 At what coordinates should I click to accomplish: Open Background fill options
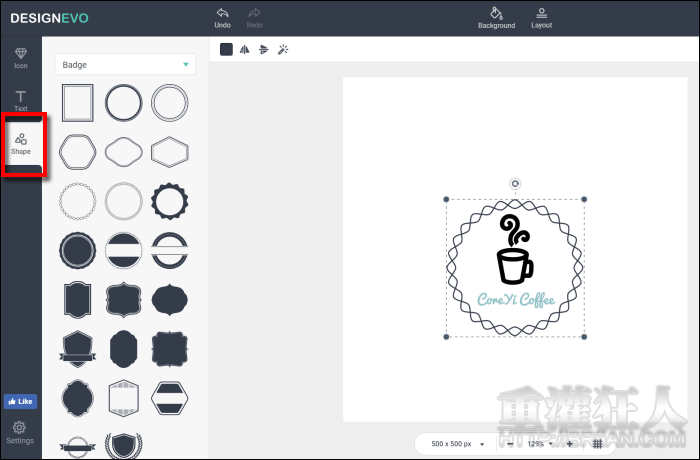click(496, 17)
